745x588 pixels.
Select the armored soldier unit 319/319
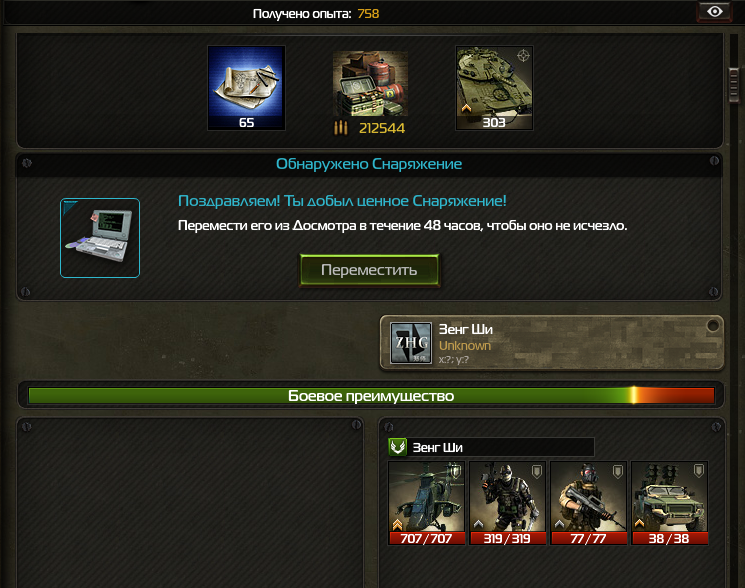click(x=507, y=503)
